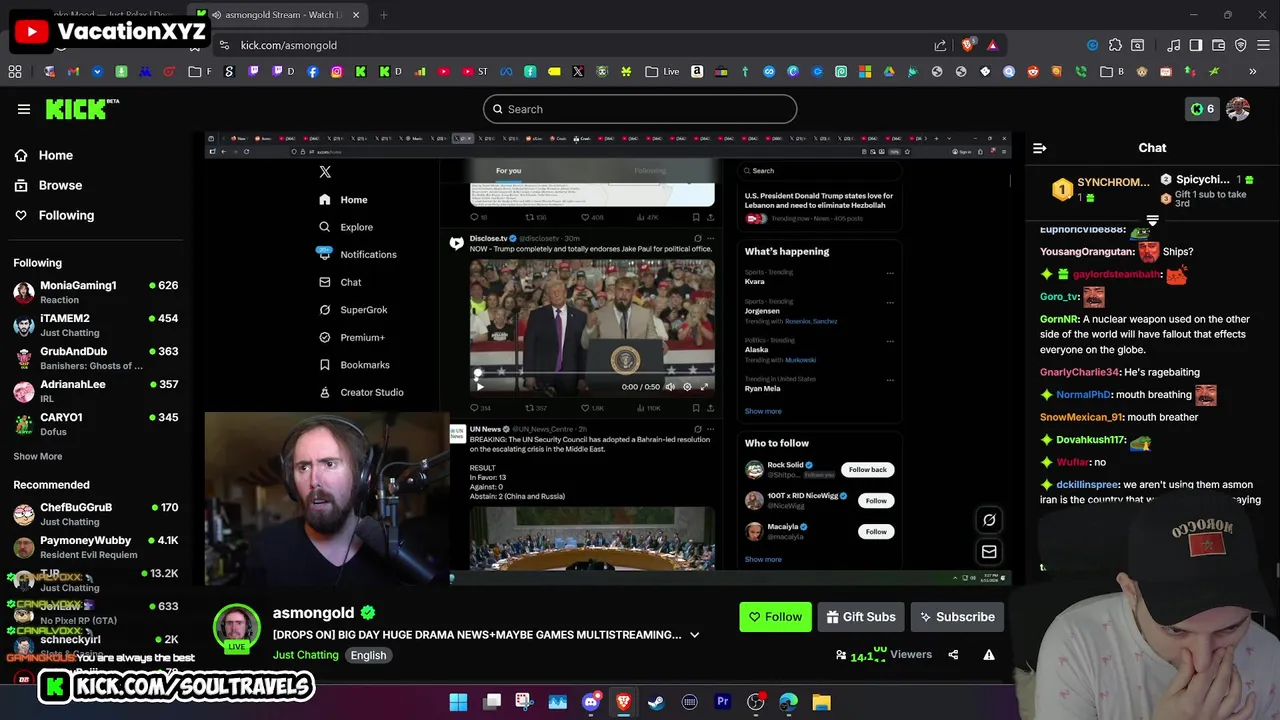This screenshot has width=1280, height=720.
Task: Click username GornNR in chat
Action: (x=1059, y=319)
